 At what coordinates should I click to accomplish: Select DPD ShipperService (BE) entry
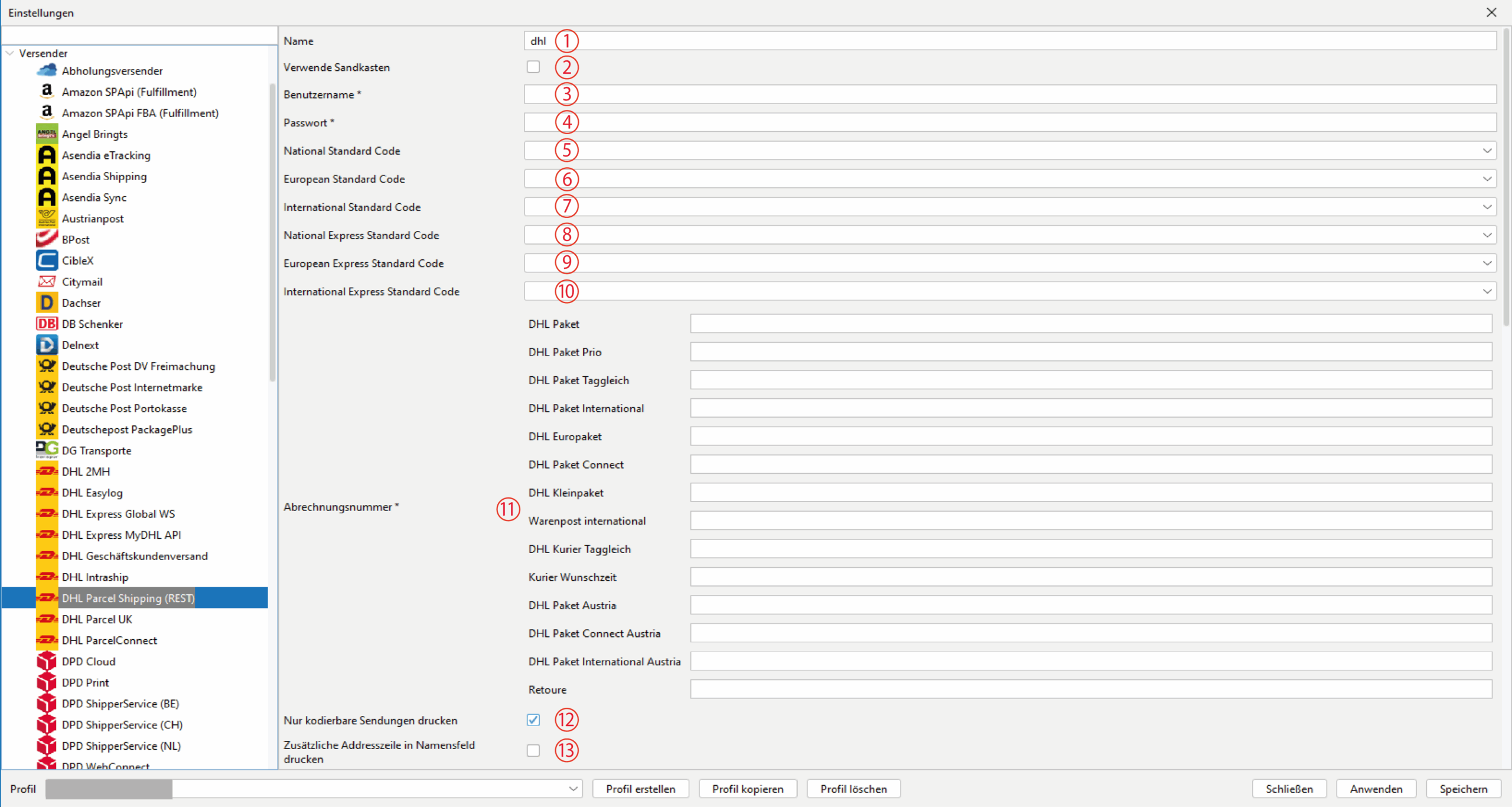[120, 704]
